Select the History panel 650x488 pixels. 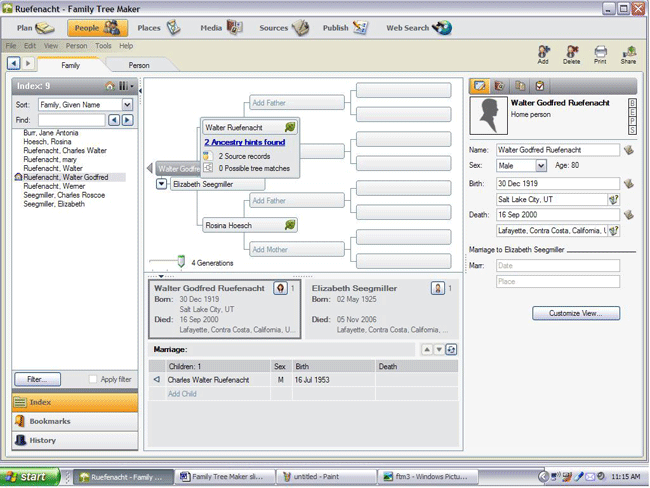pyautogui.click(x=75, y=440)
